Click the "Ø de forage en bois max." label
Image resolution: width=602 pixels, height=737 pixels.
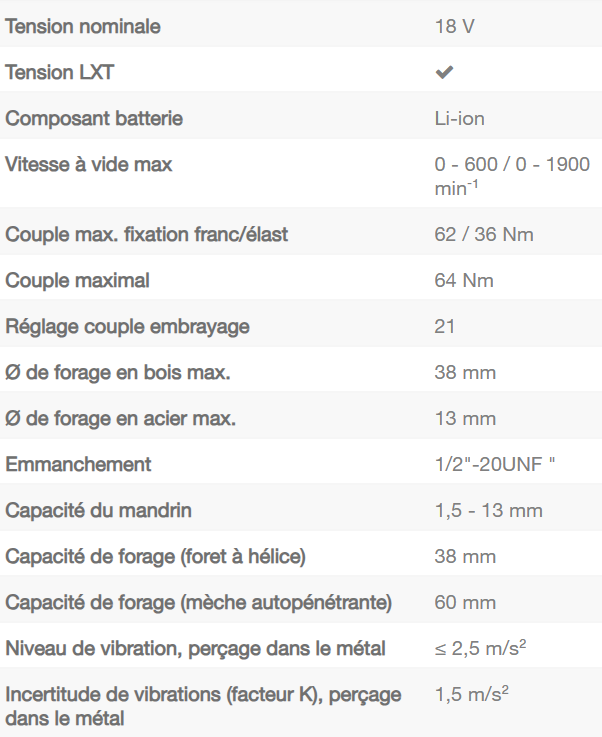[x=118, y=372]
